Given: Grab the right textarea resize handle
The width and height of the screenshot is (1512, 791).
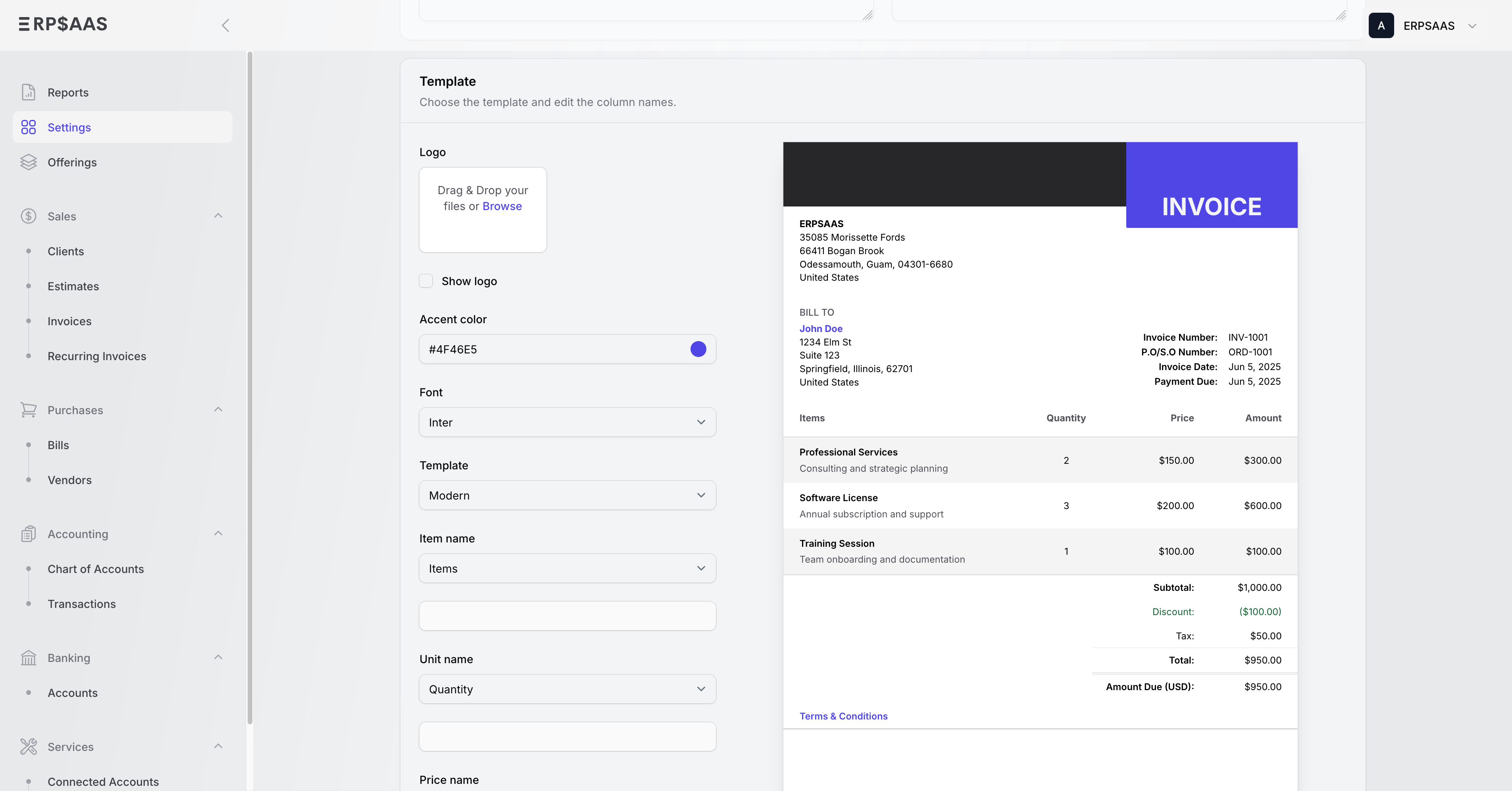Looking at the screenshot, I should 1341,15.
